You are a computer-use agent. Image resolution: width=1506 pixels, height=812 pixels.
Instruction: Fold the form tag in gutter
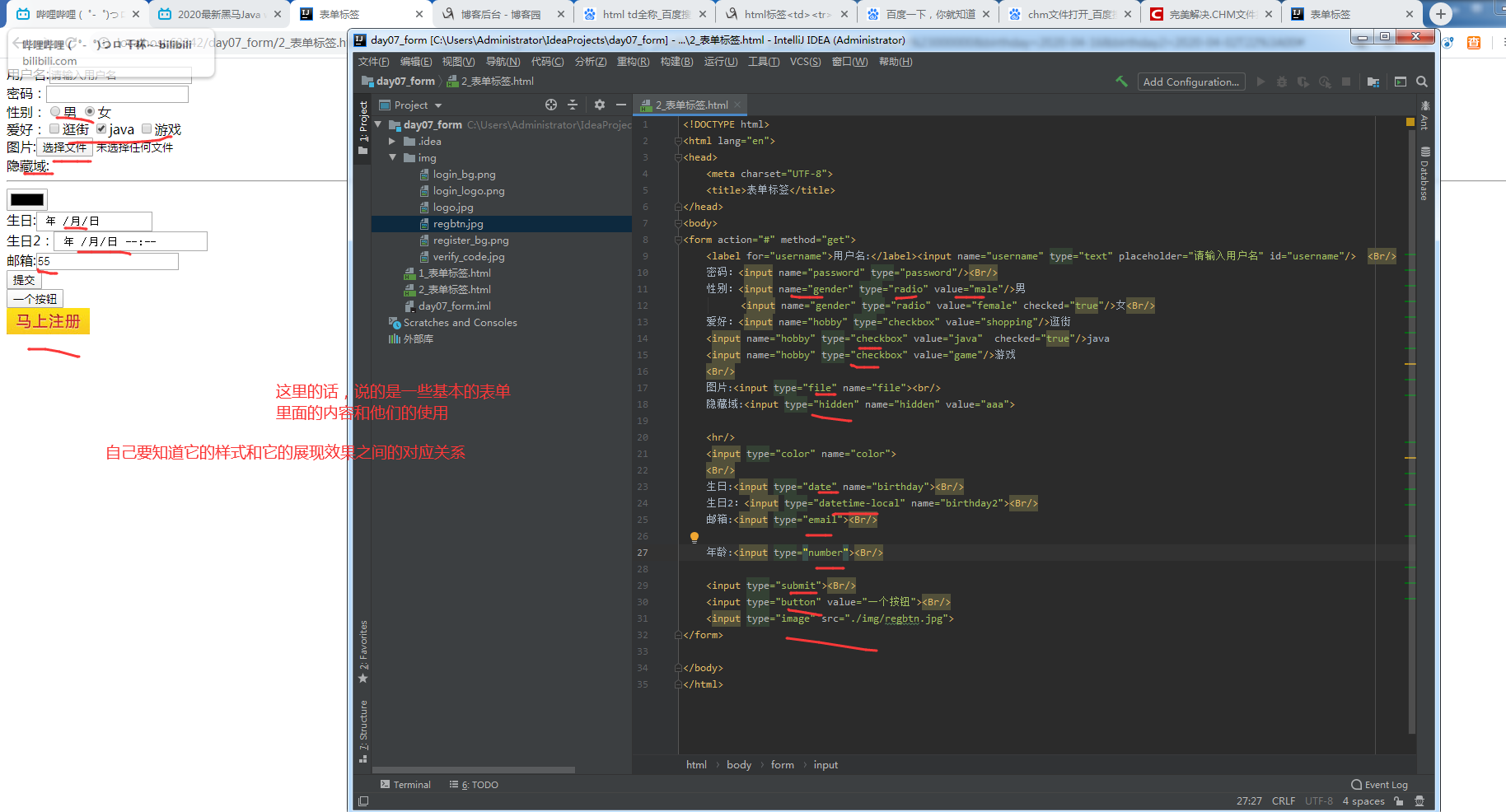(x=678, y=240)
